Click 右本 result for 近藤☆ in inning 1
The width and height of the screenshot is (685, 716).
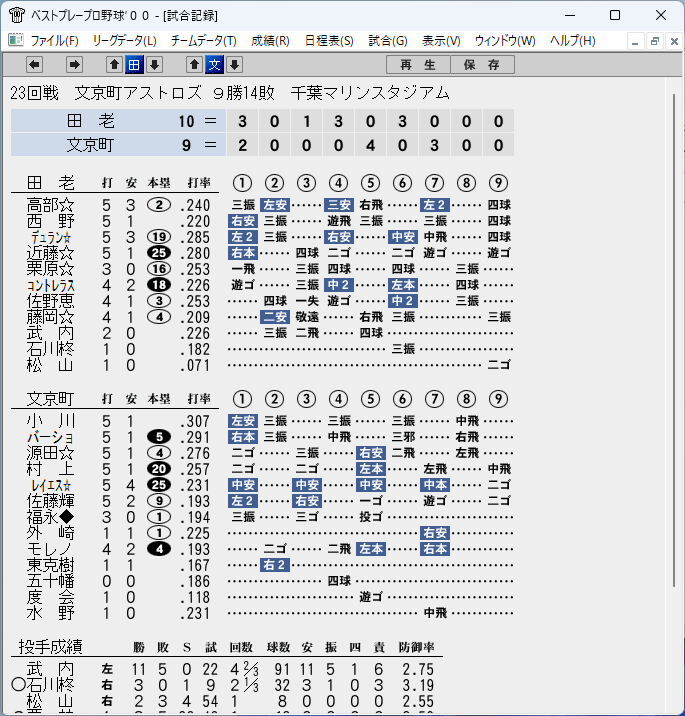[243, 253]
